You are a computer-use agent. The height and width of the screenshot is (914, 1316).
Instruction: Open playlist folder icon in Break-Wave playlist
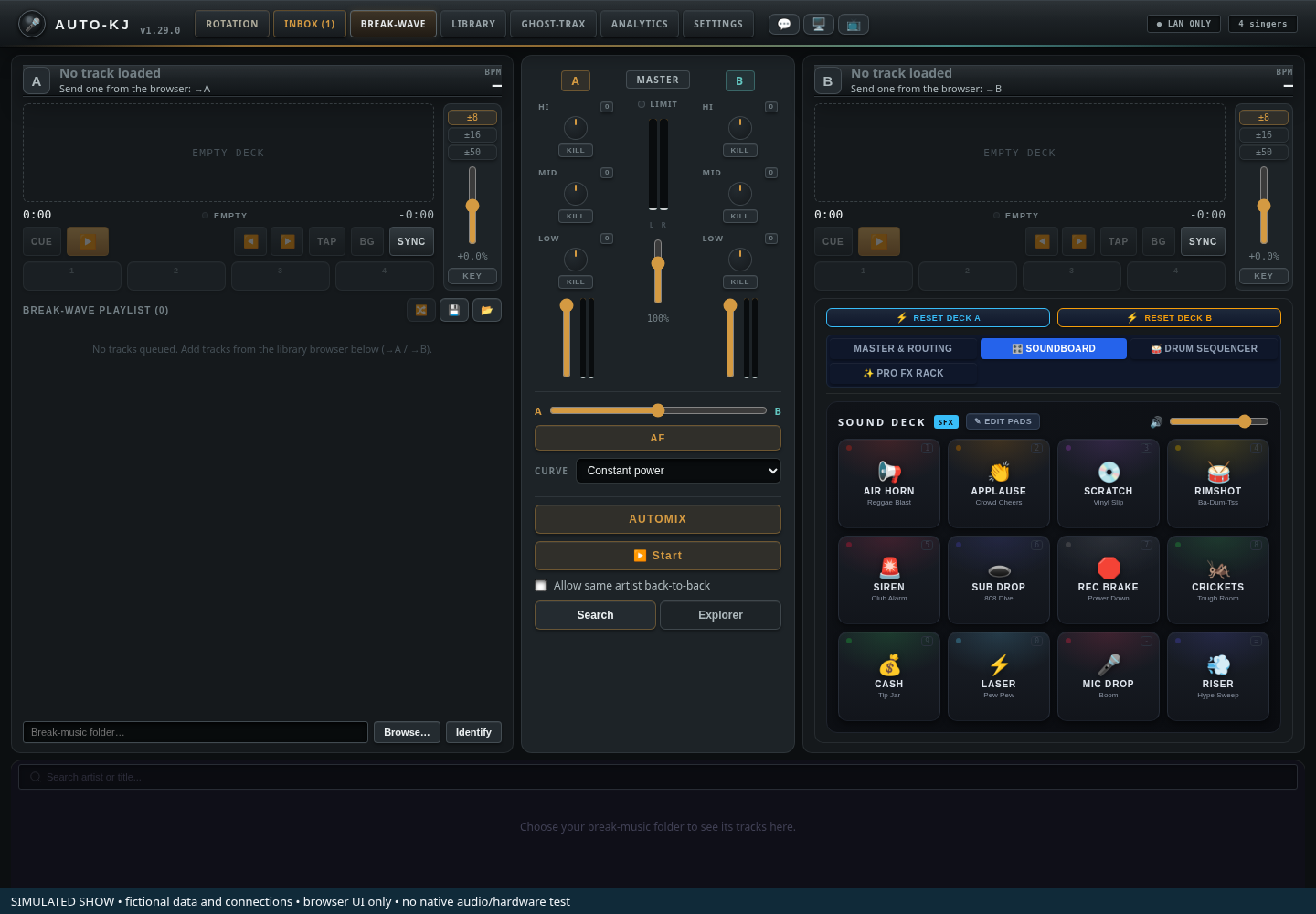click(x=487, y=310)
